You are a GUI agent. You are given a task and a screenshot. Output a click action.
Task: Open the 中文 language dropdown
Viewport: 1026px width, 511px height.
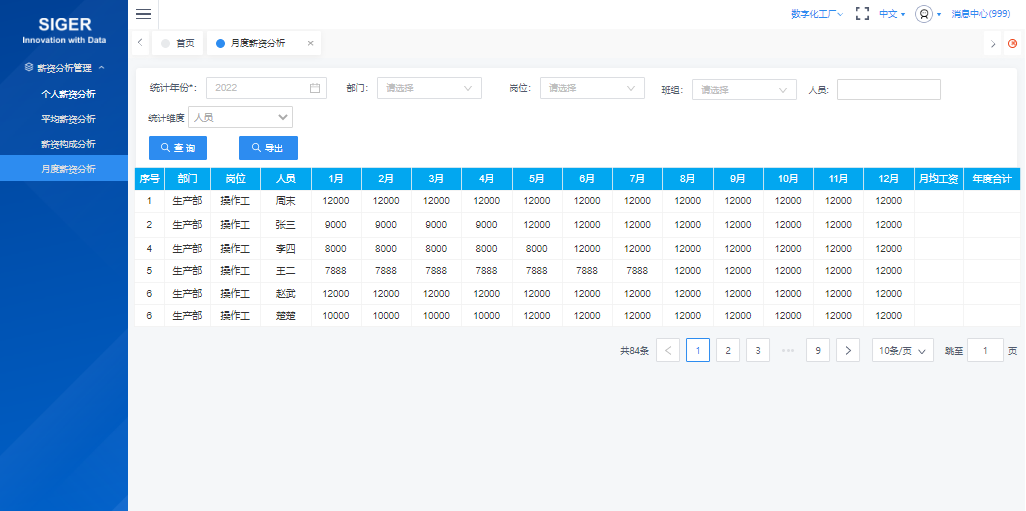click(892, 14)
